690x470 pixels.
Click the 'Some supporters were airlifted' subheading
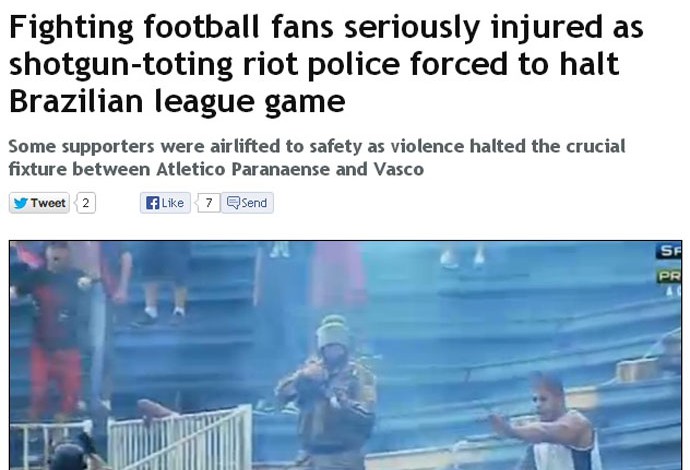(x=317, y=158)
